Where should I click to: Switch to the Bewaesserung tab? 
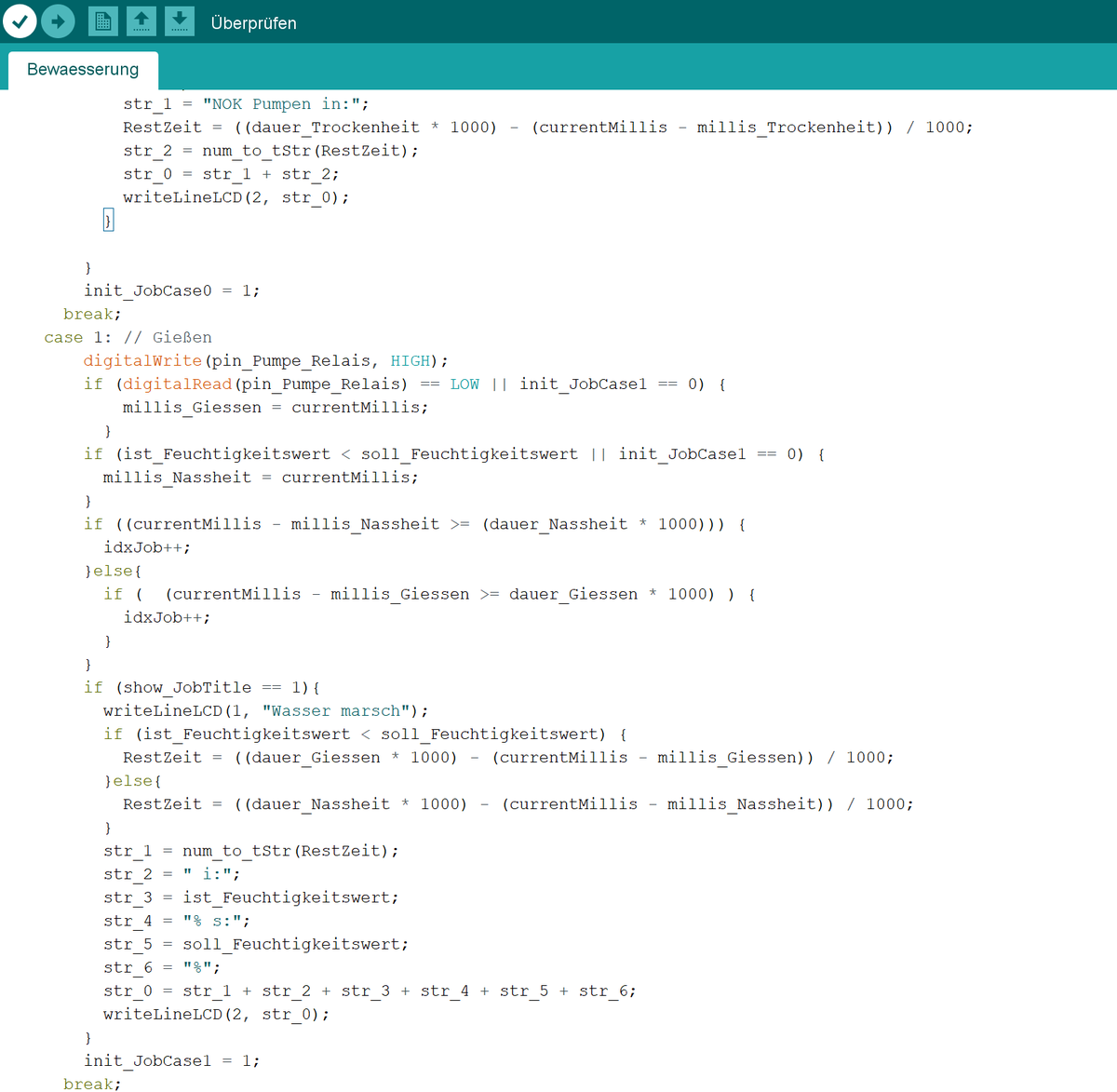pyautogui.click(x=83, y=70)
